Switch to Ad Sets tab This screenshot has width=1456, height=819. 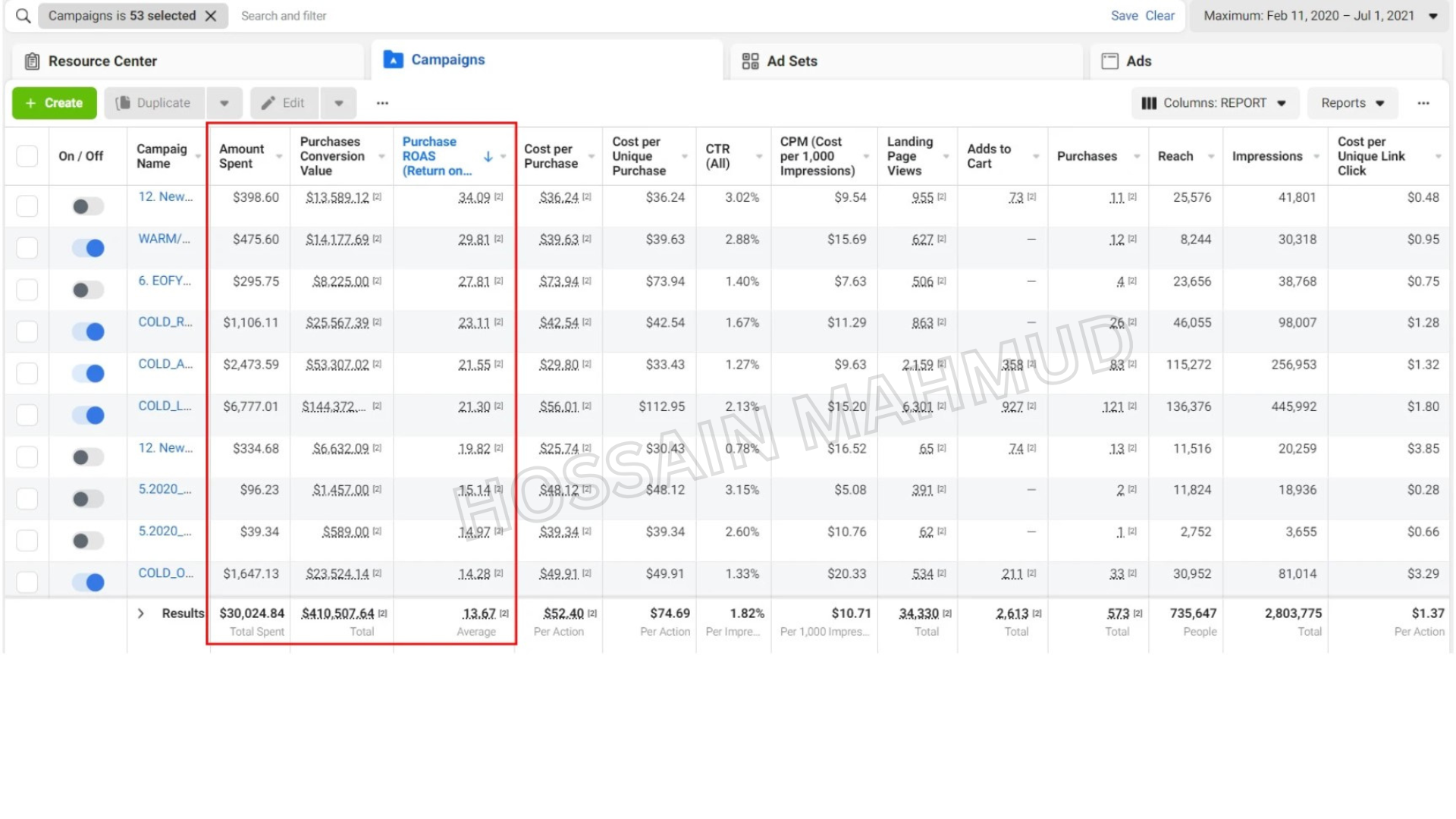[x=906, y=61]
